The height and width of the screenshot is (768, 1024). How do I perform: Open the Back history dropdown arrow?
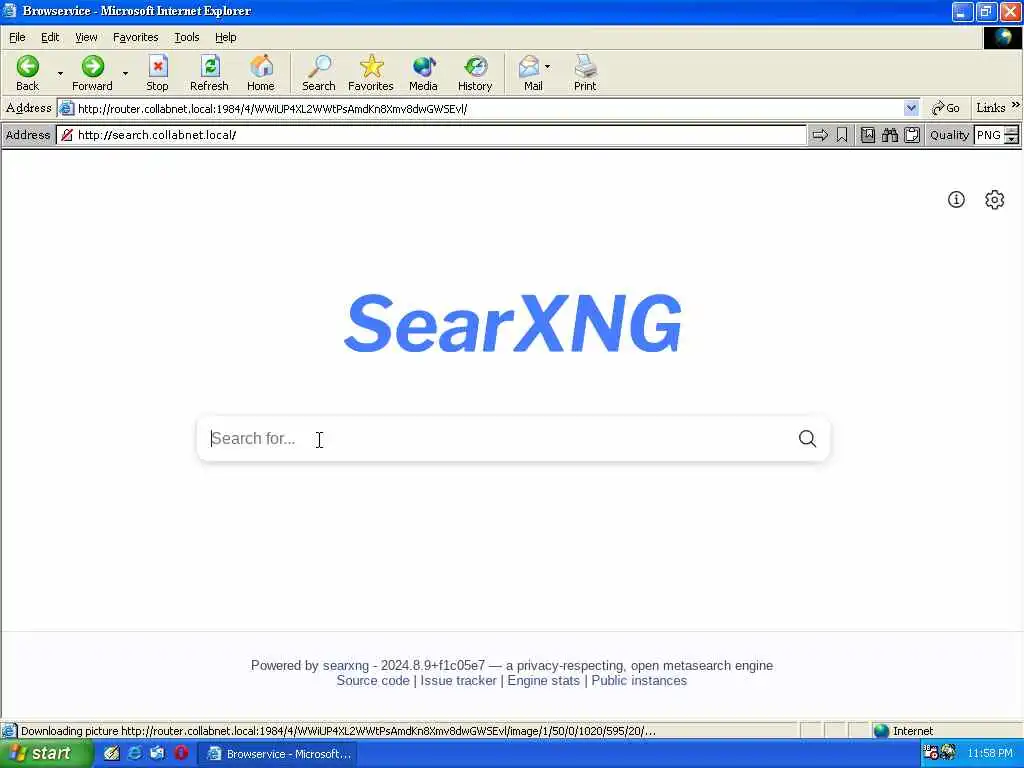coord(60,73)
